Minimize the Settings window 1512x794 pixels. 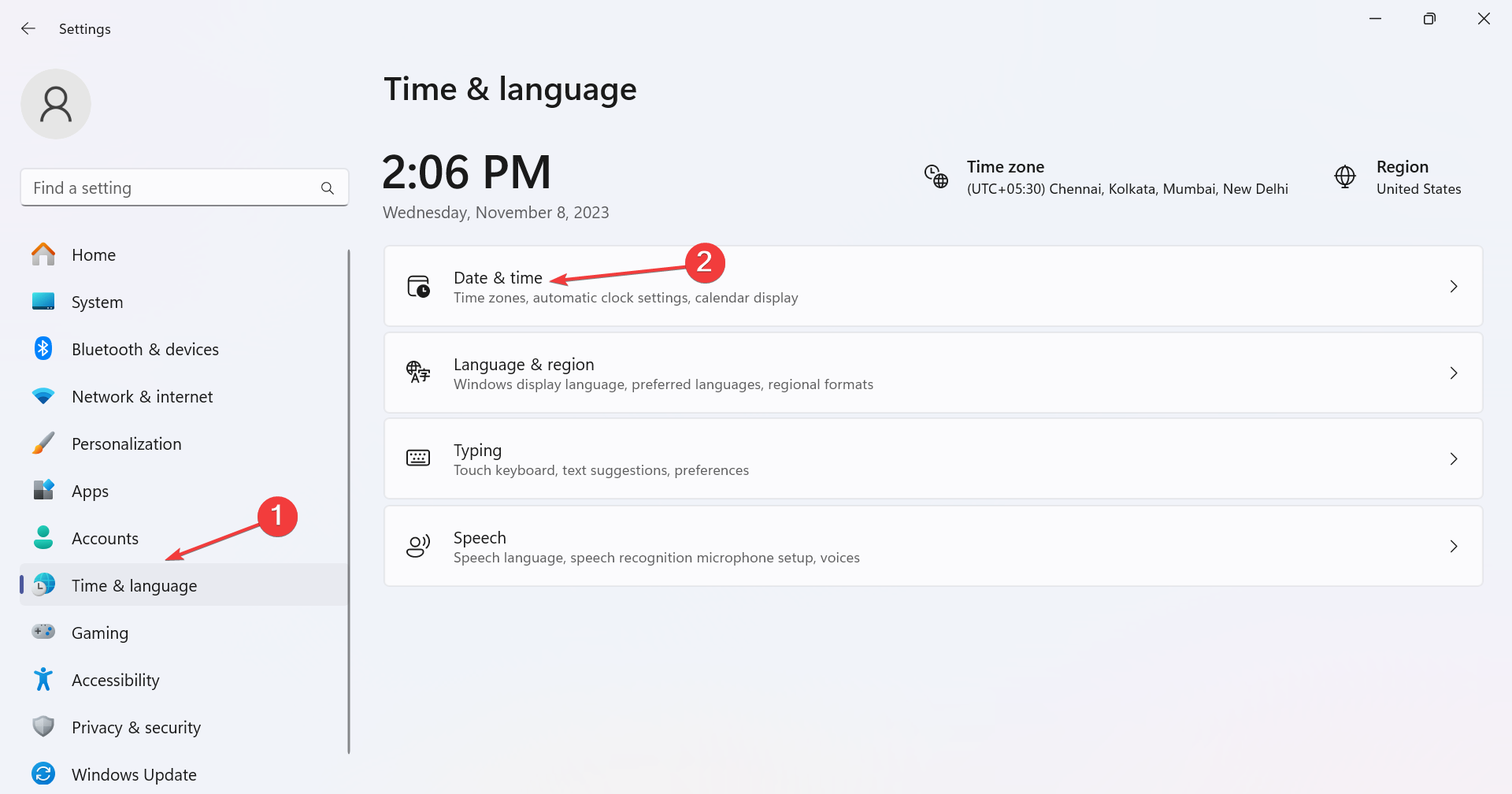coord(1376,18)
